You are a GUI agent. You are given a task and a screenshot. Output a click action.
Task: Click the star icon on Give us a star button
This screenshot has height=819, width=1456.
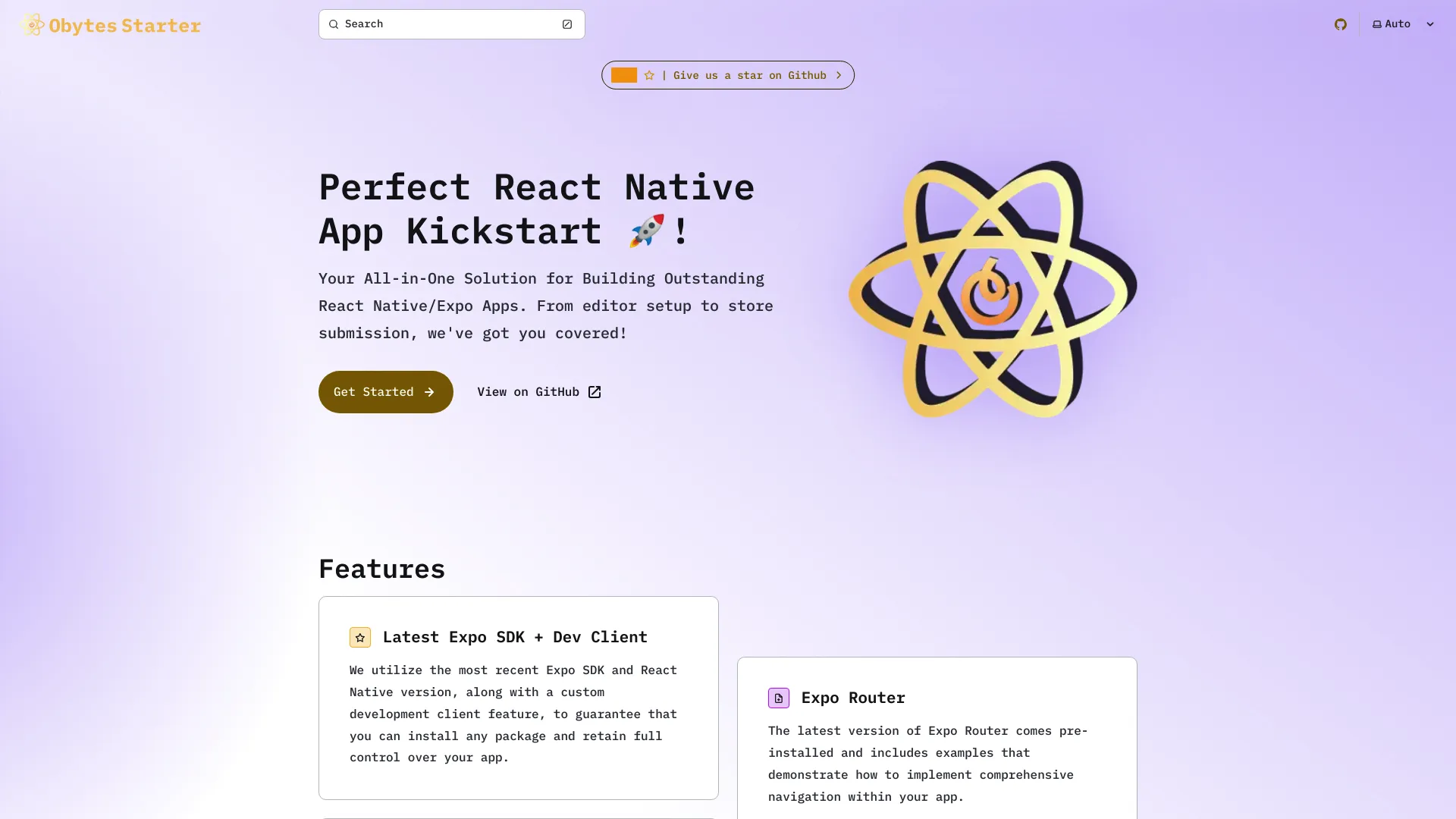[x=649, y=75]
